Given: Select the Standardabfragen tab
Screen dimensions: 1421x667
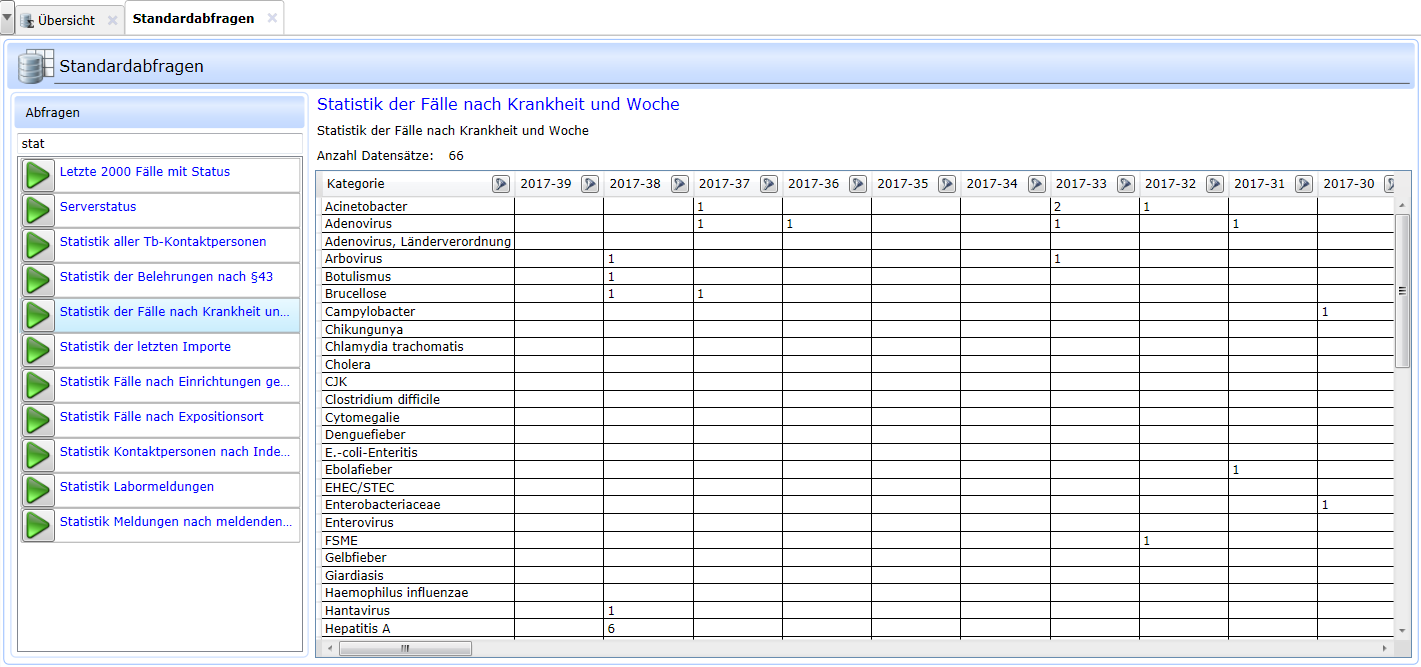Looking at the screenshot, I should [x=193, y=19].
